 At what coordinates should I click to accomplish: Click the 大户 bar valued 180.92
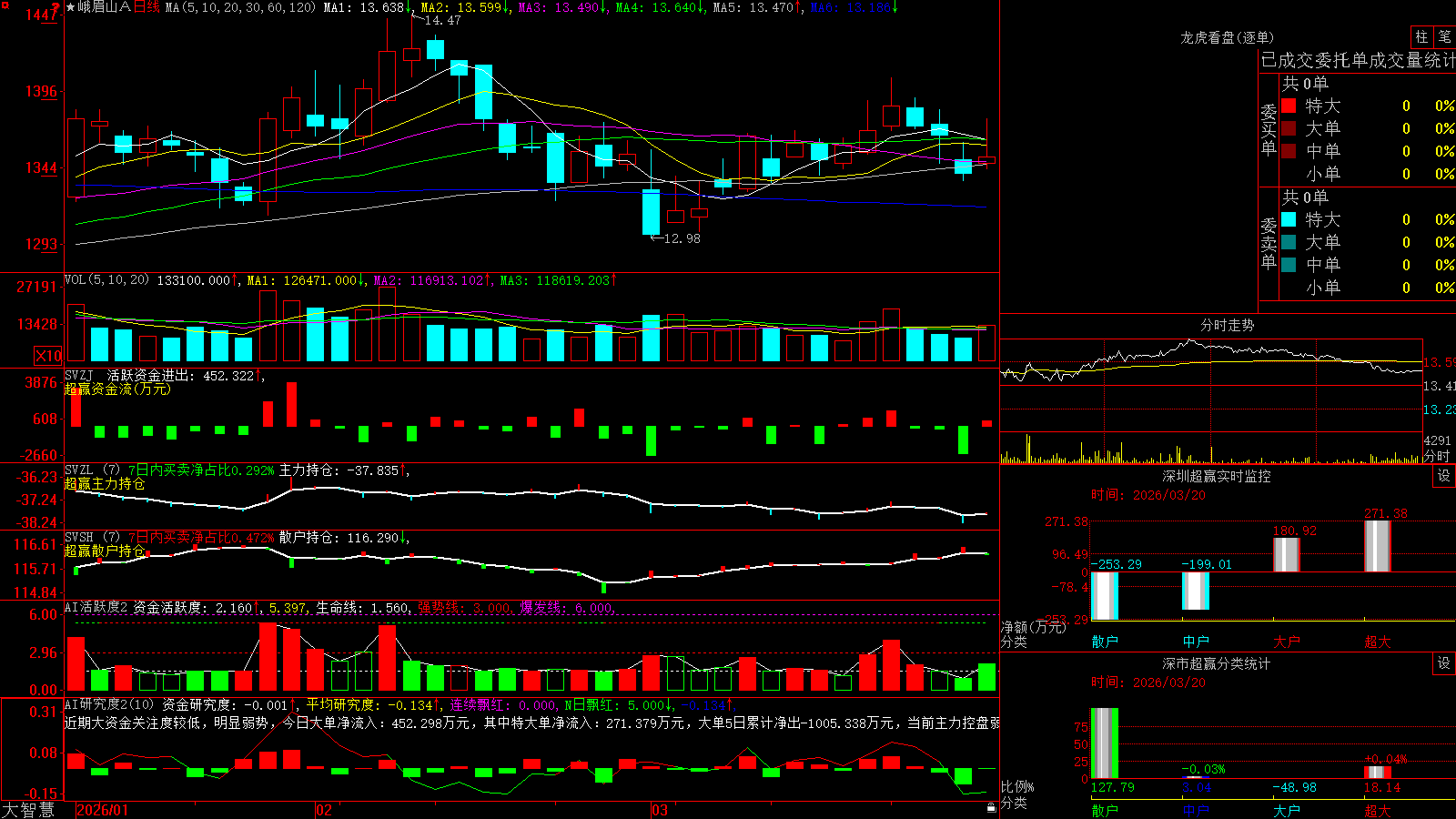coord(1287,554)
